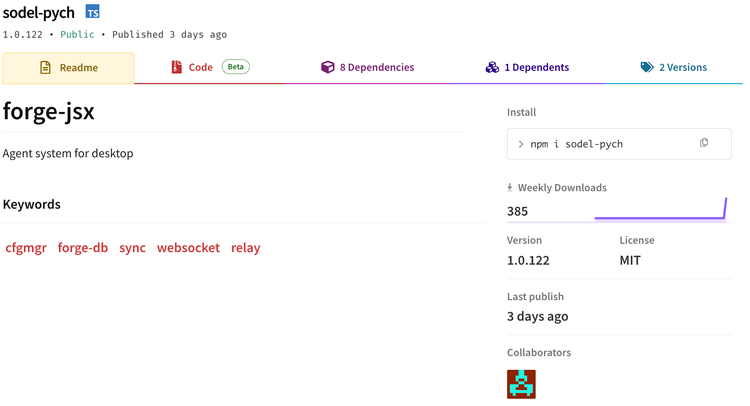Click the TypeScript TS badge icon
The height and width of the screenshot is (406, 750).
coord(92,11)
